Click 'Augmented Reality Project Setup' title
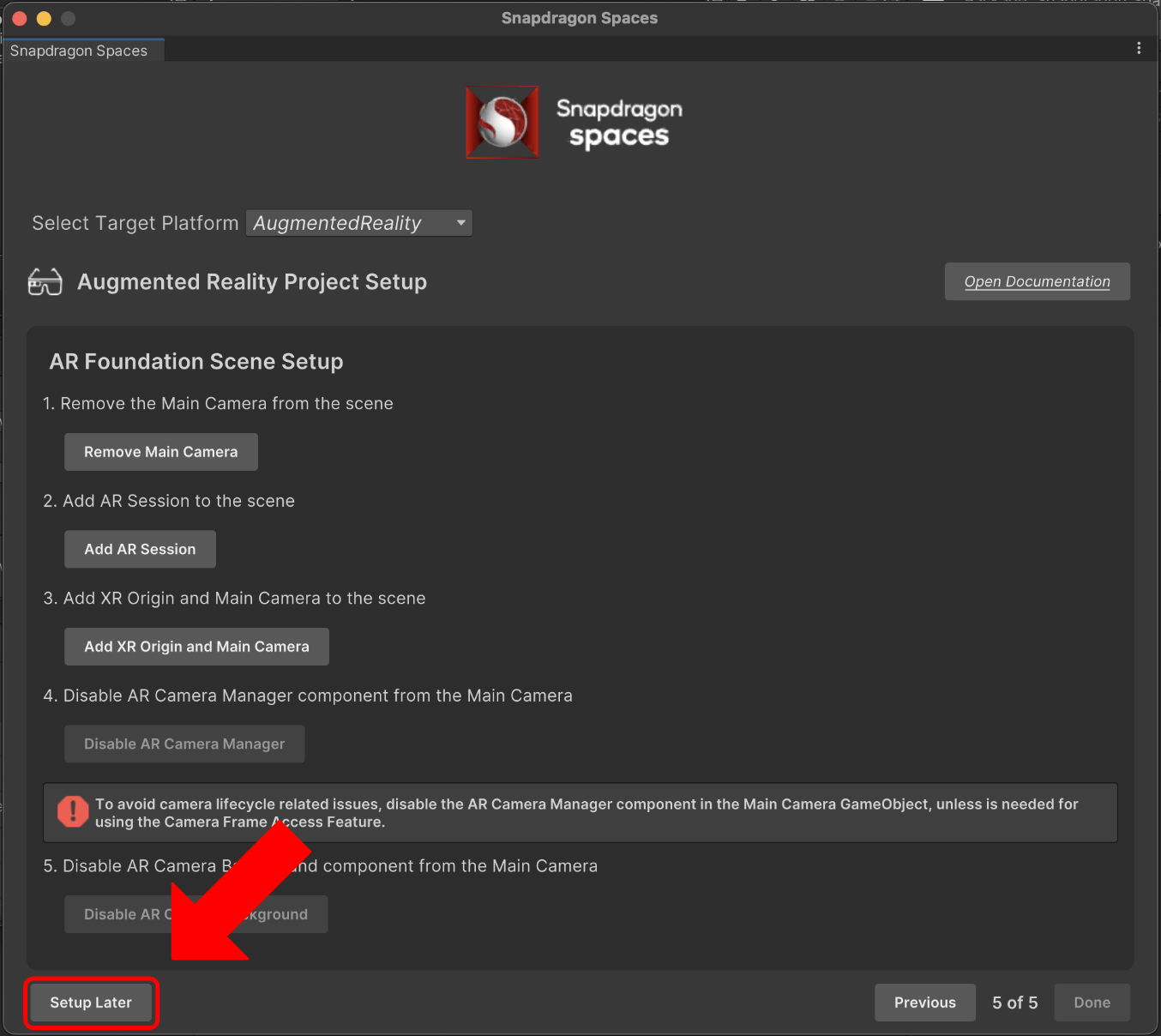Screen dimensions: 1161x1036 click(252, 282)
